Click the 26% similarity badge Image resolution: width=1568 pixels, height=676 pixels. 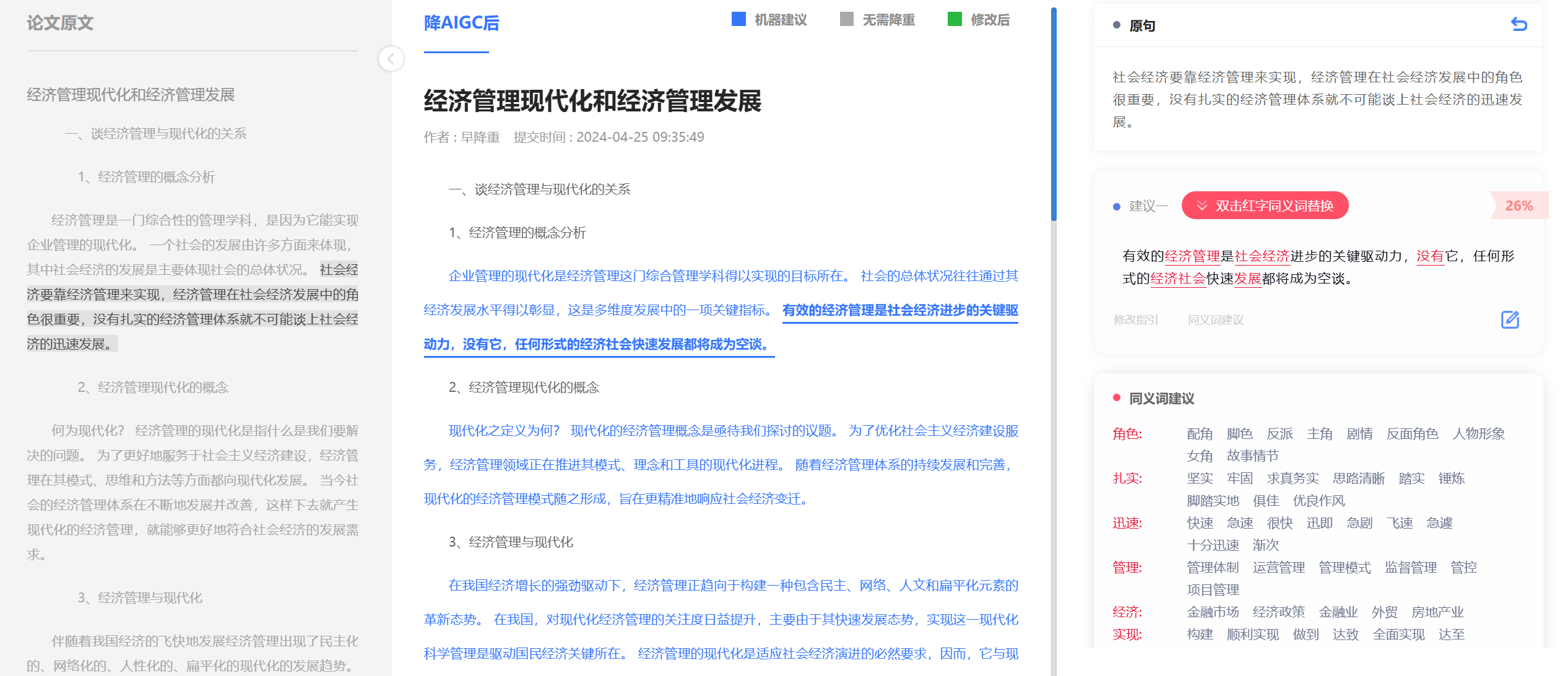click(x=1518, y=206)
